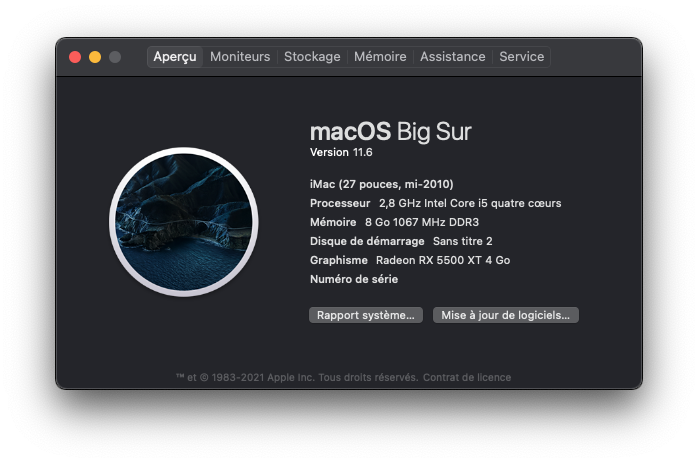The height and width of the screenshot is (463, 698).
Task: Switch to the Aperçu tab
Action: tap(175, 57)
